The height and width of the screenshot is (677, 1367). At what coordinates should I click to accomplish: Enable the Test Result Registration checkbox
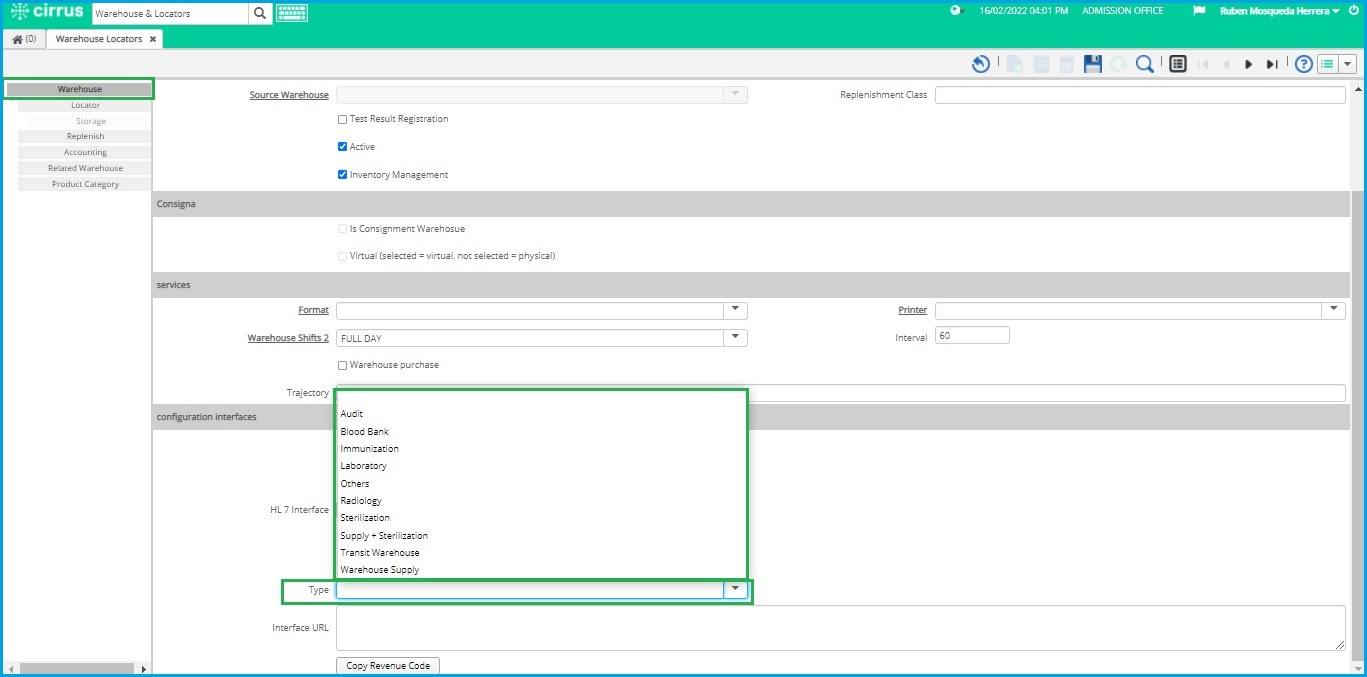342,118
